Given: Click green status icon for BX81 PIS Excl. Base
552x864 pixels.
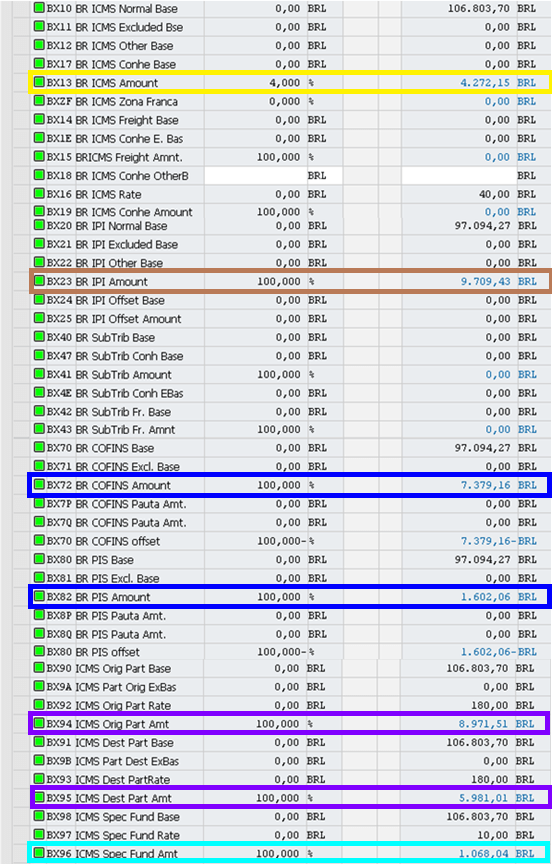Looking at the screenshot, I should click(x=39, y=578).
